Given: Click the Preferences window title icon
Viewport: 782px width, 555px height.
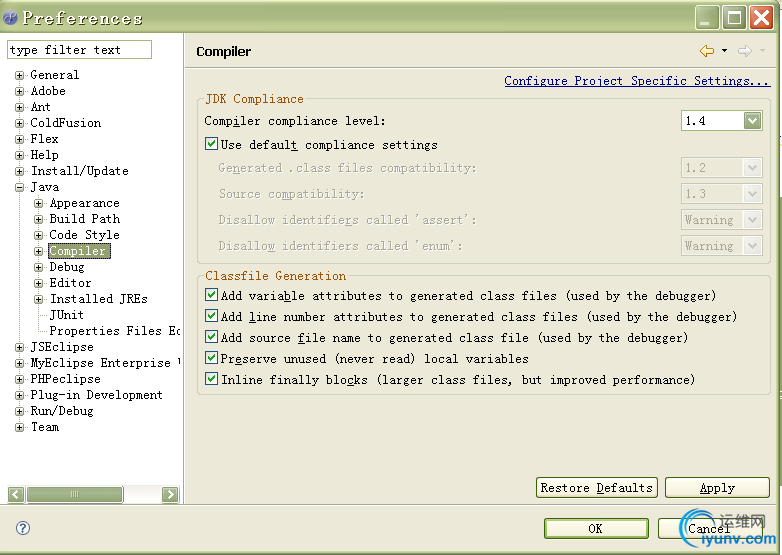Looking at the screenshot, I should 11,17.
